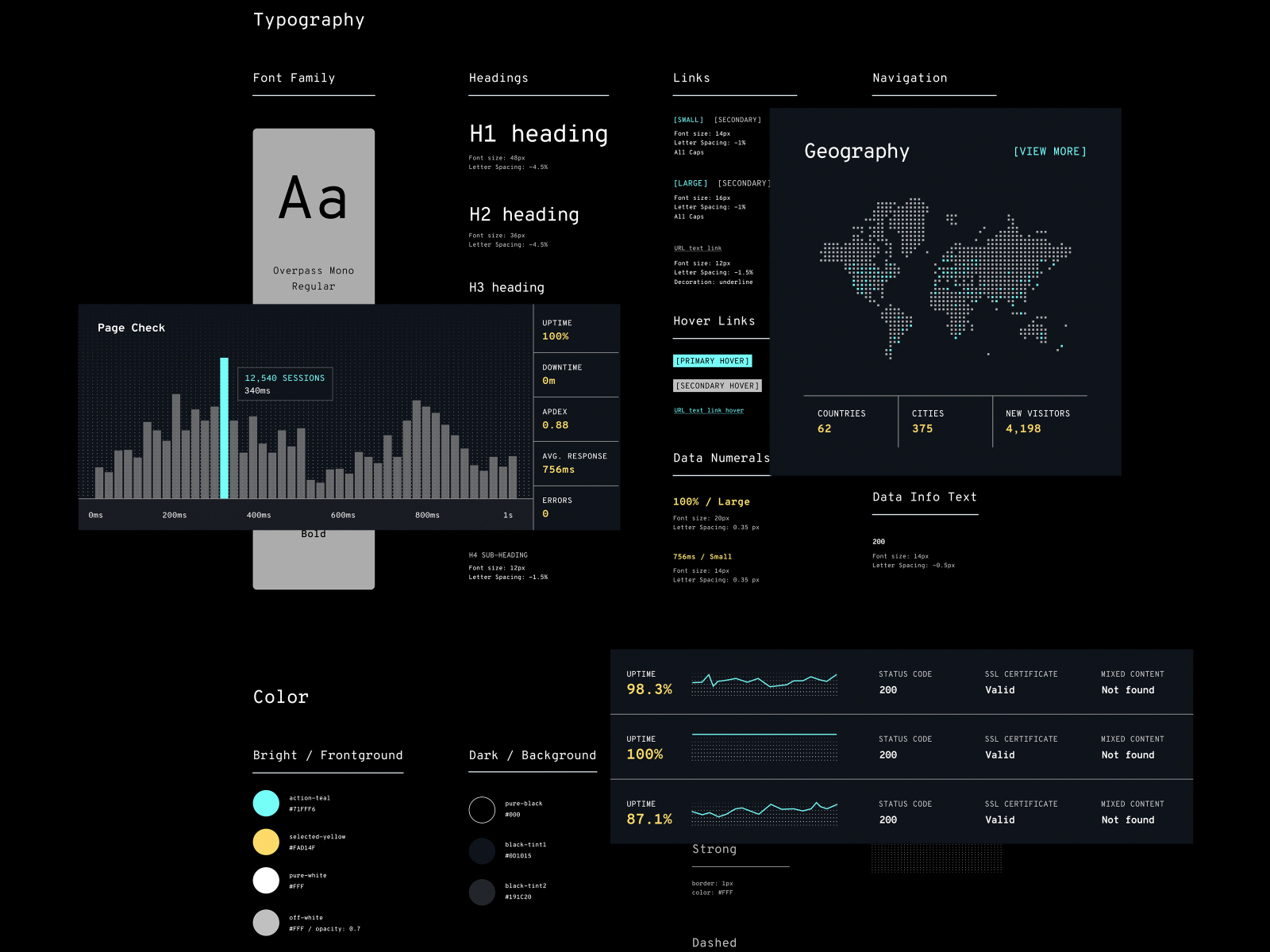Select the pure-black color swatch
Viewport: 1270px width, 952px height.
(x=482, y=810)
